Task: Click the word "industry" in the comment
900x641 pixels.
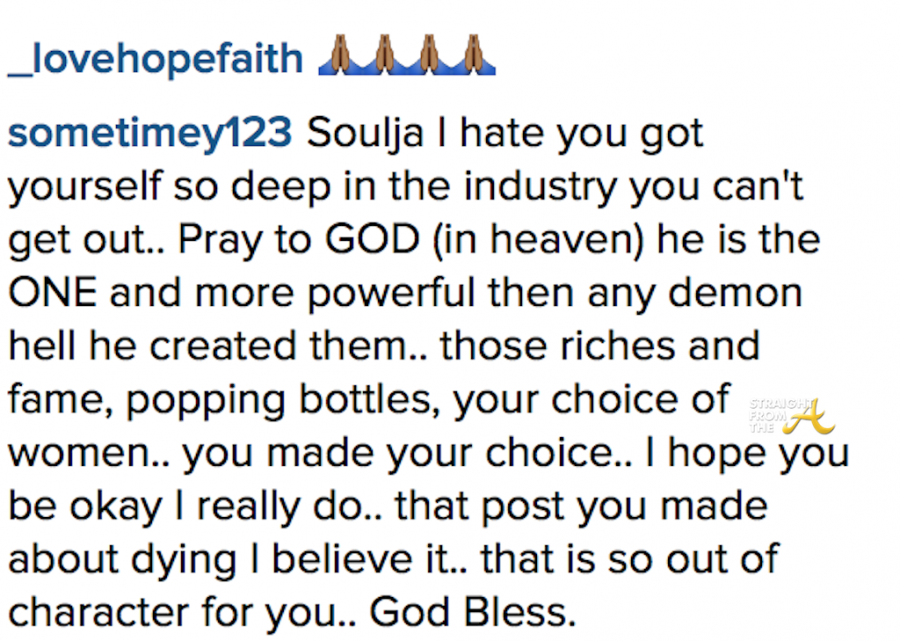Action: pos(524,186)
